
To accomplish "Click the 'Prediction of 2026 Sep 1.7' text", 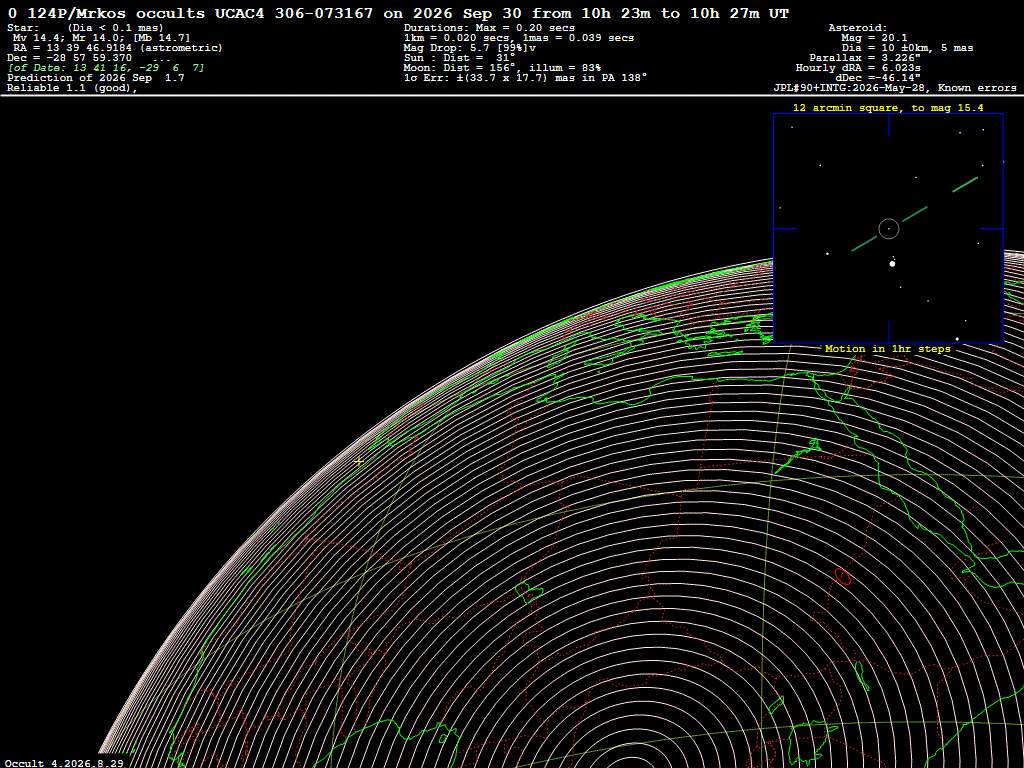I will 96,78.
